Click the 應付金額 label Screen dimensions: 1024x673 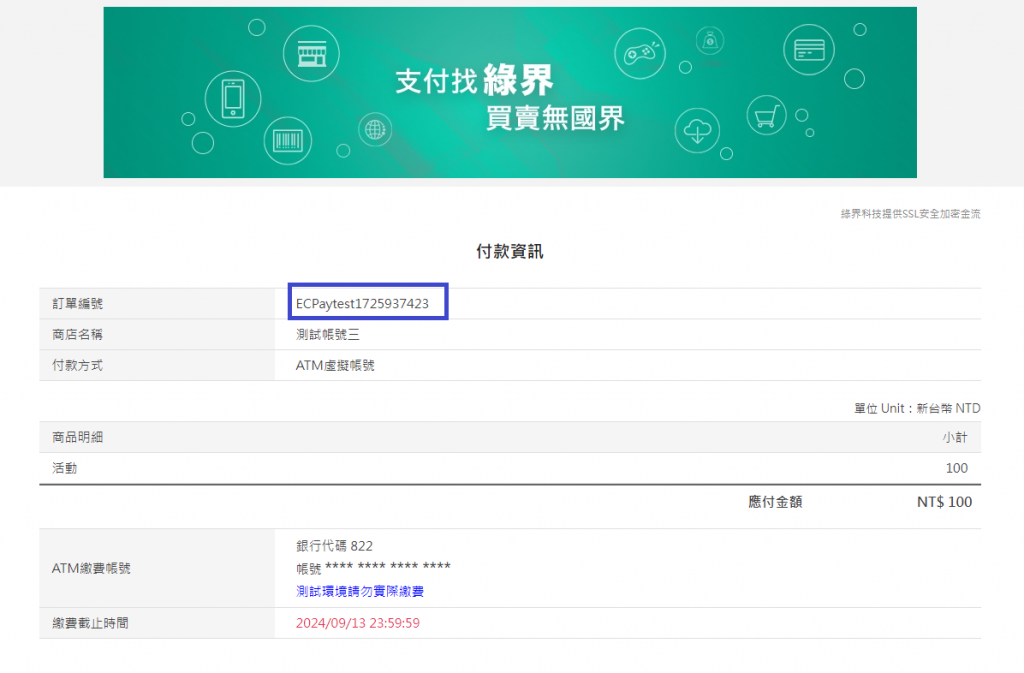click(775, 502)
